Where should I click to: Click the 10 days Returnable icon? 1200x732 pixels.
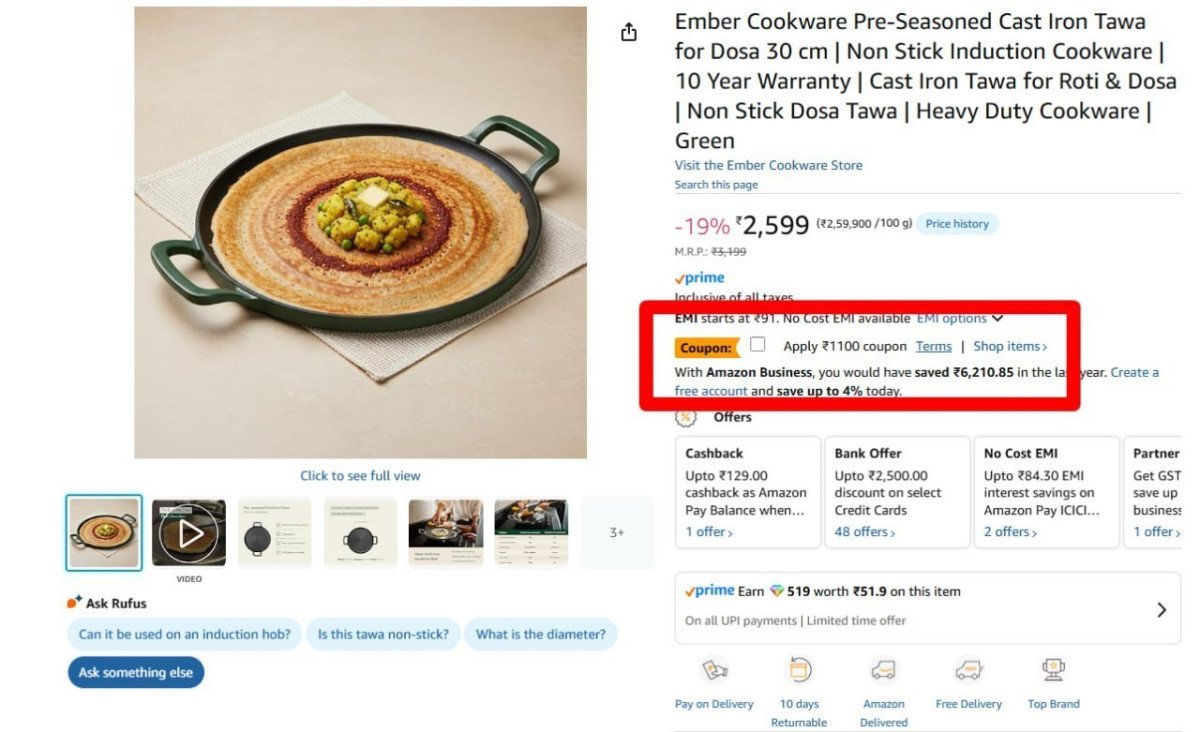coord(799,670)
